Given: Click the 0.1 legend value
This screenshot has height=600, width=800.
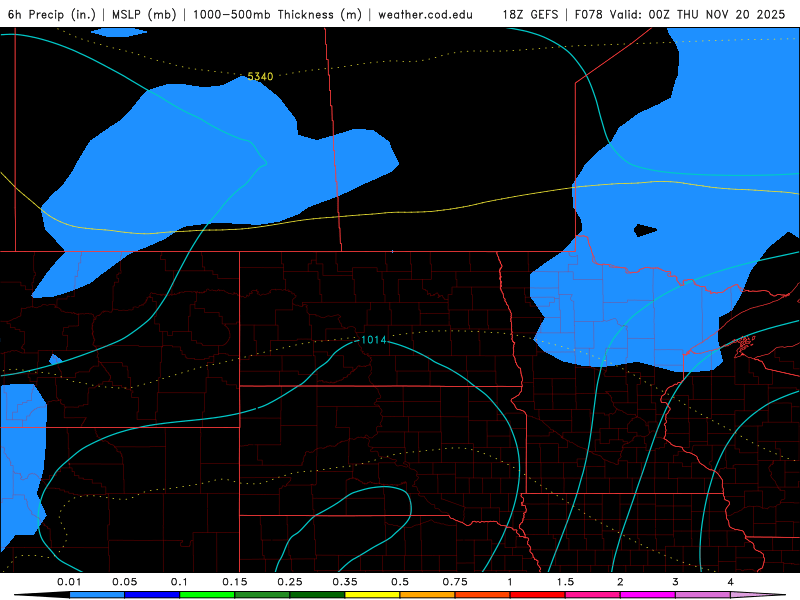Looking at the screenshot, I should 179,582.
